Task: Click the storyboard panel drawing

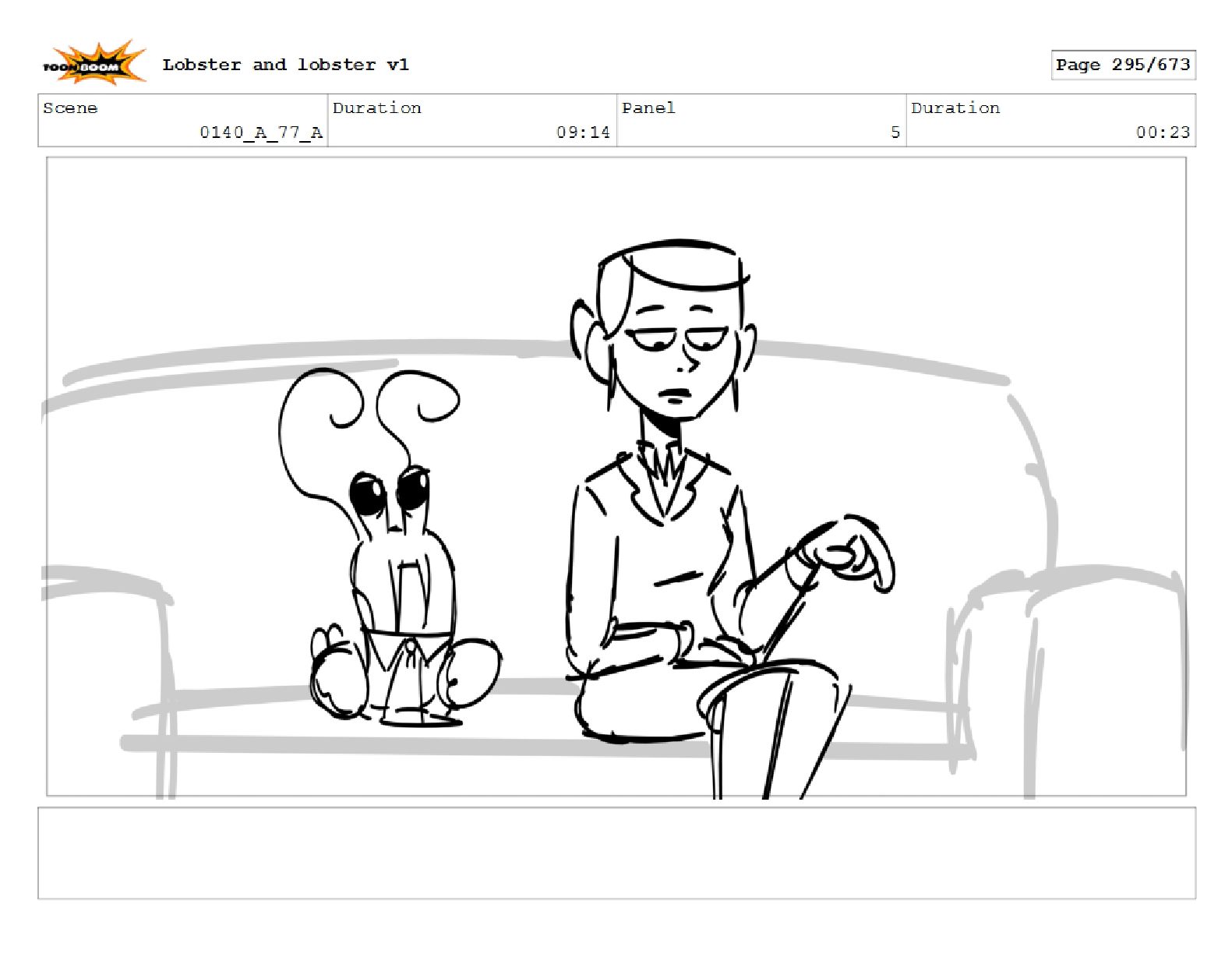Action: (x=616, y=476)
